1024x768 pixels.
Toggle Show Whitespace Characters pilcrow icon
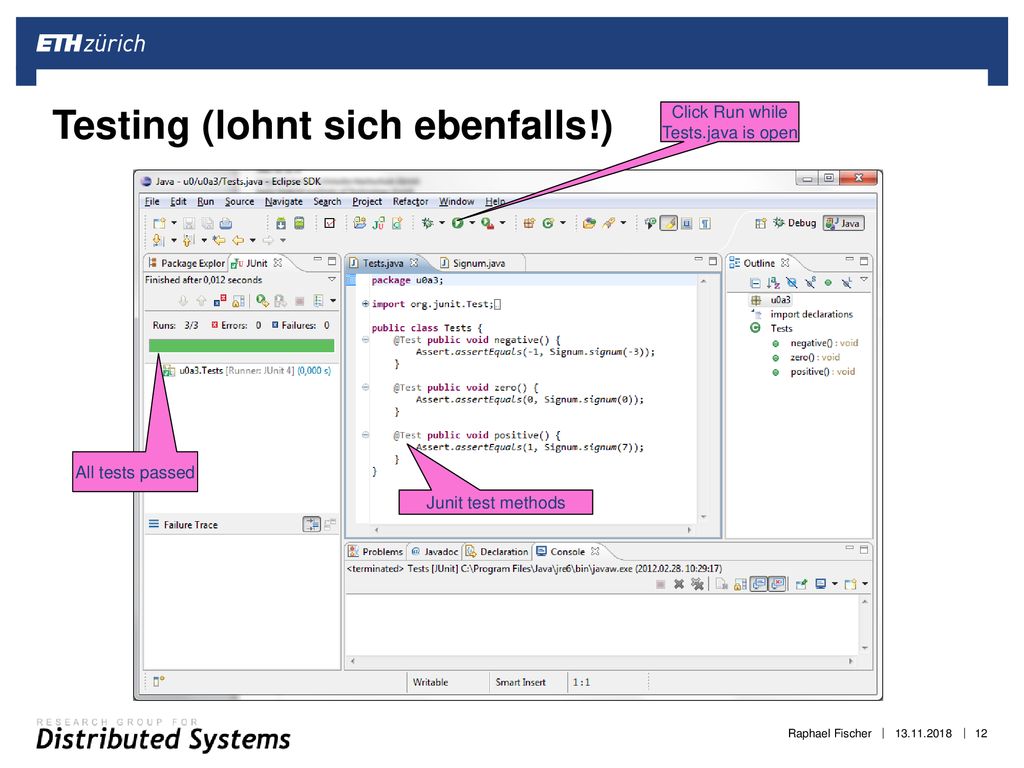click(705, 223)
